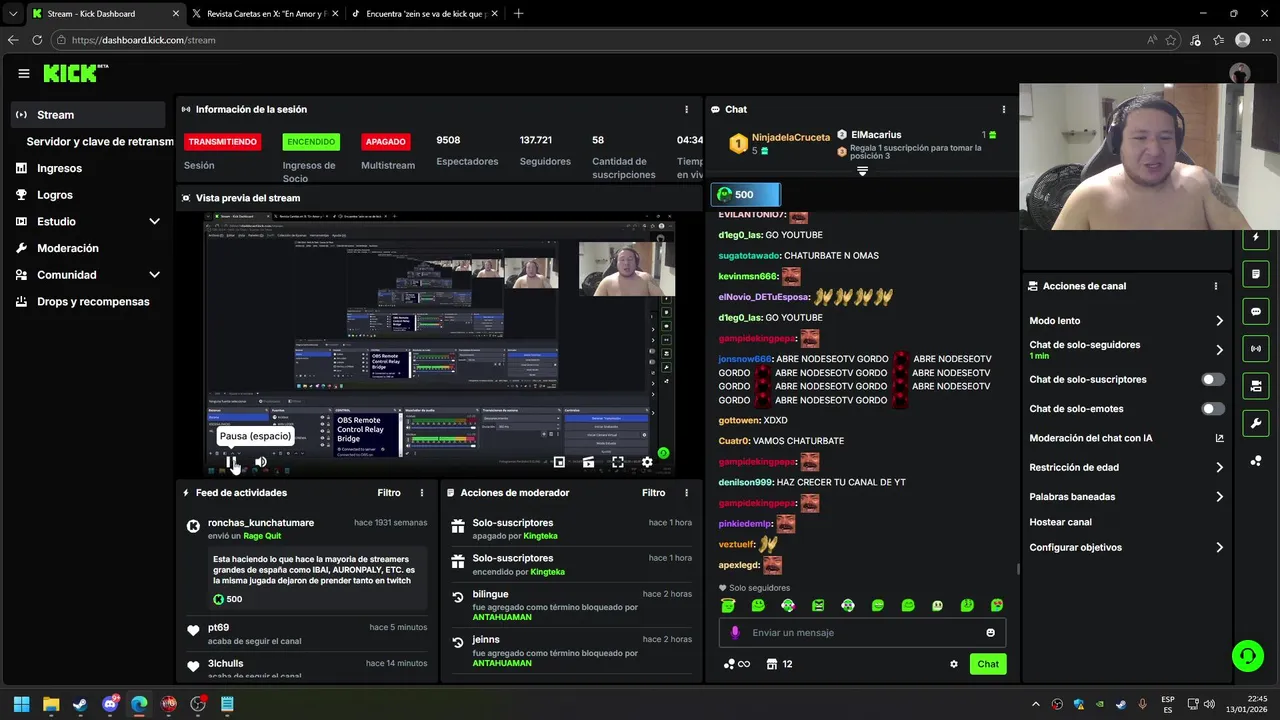The width and height of the screenshot is (1280, 720).
Task: Open ronchas_kunchatumare activity entry
Action: tap(308, 561)
